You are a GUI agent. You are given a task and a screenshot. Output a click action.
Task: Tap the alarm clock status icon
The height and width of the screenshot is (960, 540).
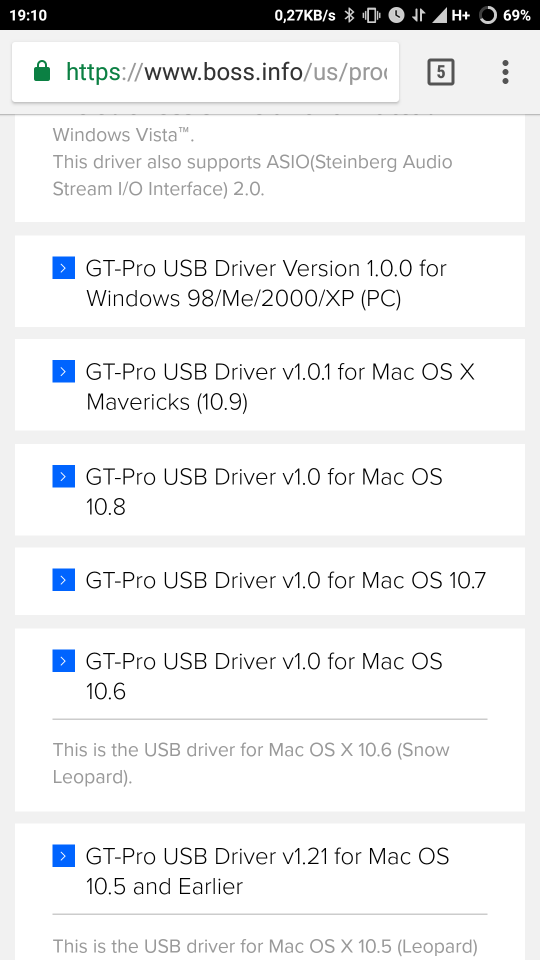click(x=396, y=15)
